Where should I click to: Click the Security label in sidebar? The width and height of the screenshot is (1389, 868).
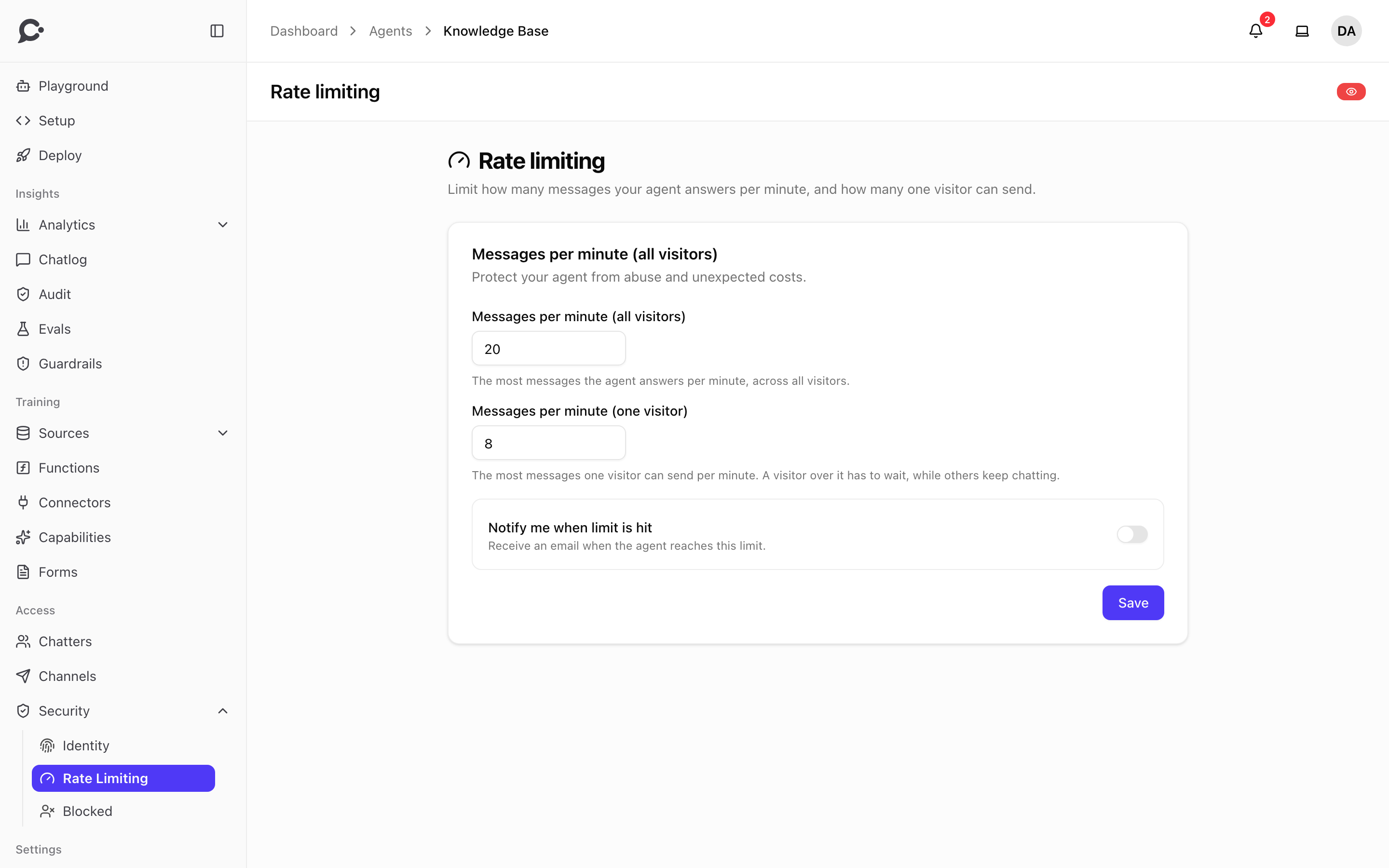[64, 711]
